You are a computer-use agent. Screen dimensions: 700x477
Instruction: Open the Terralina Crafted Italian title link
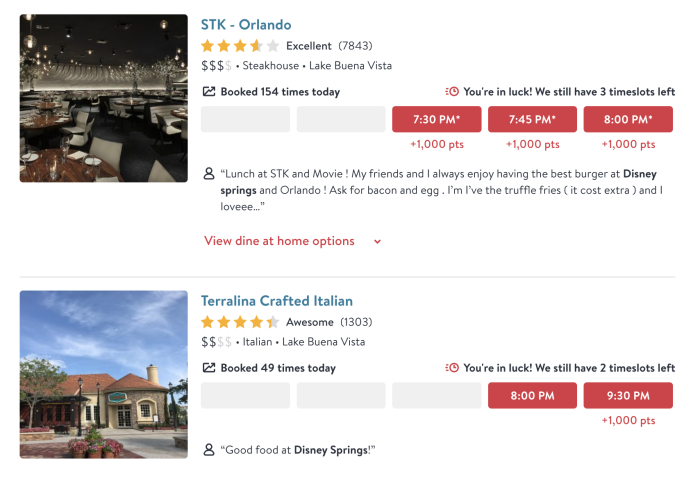coord(276,301)
